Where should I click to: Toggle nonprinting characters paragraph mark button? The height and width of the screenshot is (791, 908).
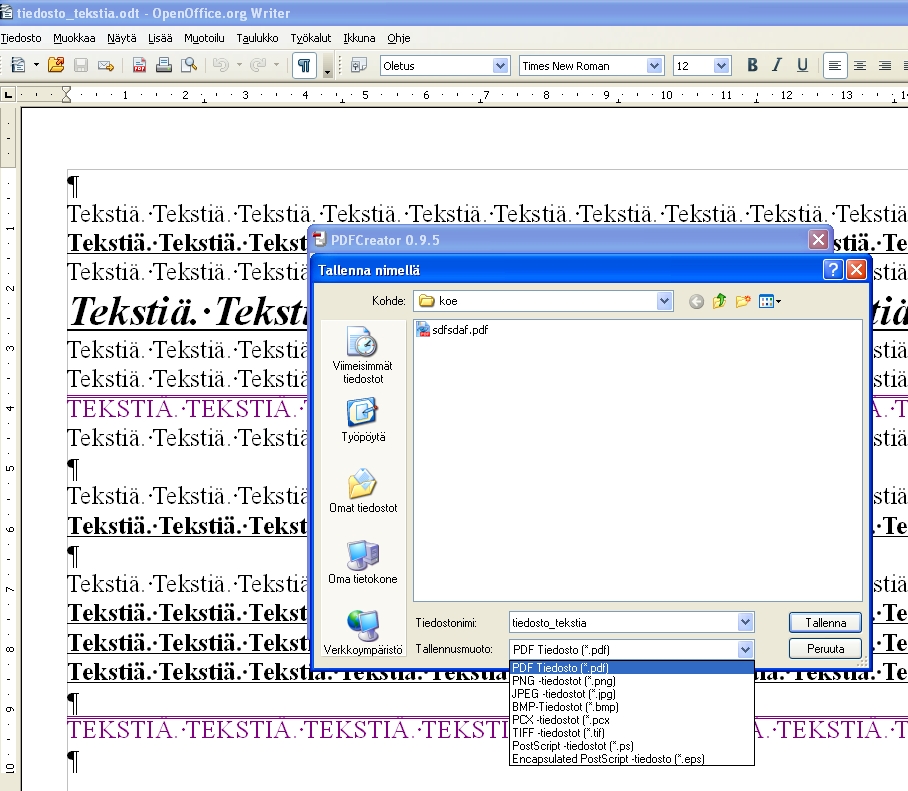[x=304, y=66]
